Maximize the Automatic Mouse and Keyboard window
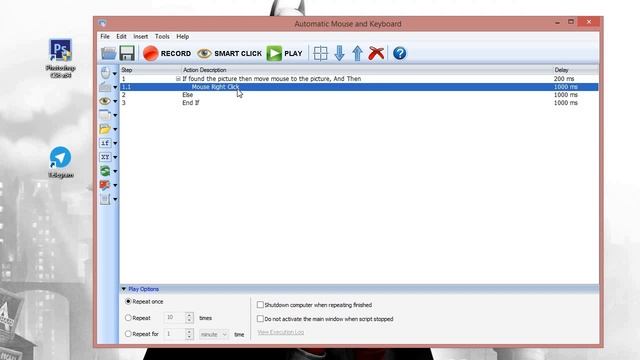Screen dimensions: 640x360 coord(571,22)
